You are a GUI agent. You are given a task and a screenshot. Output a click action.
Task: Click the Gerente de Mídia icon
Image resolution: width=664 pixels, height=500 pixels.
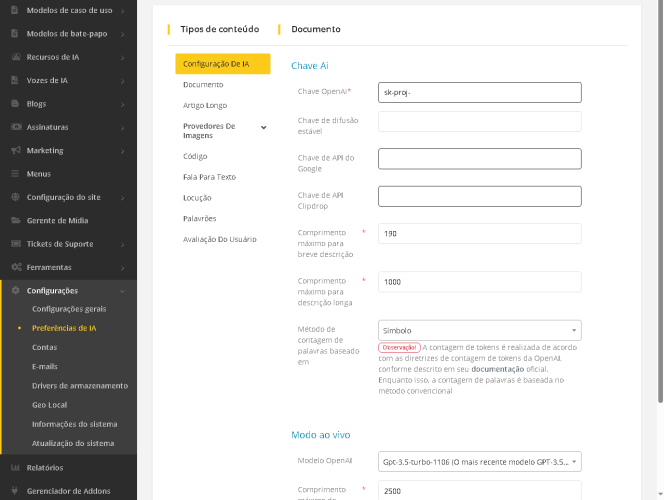(x=16, y=221)
